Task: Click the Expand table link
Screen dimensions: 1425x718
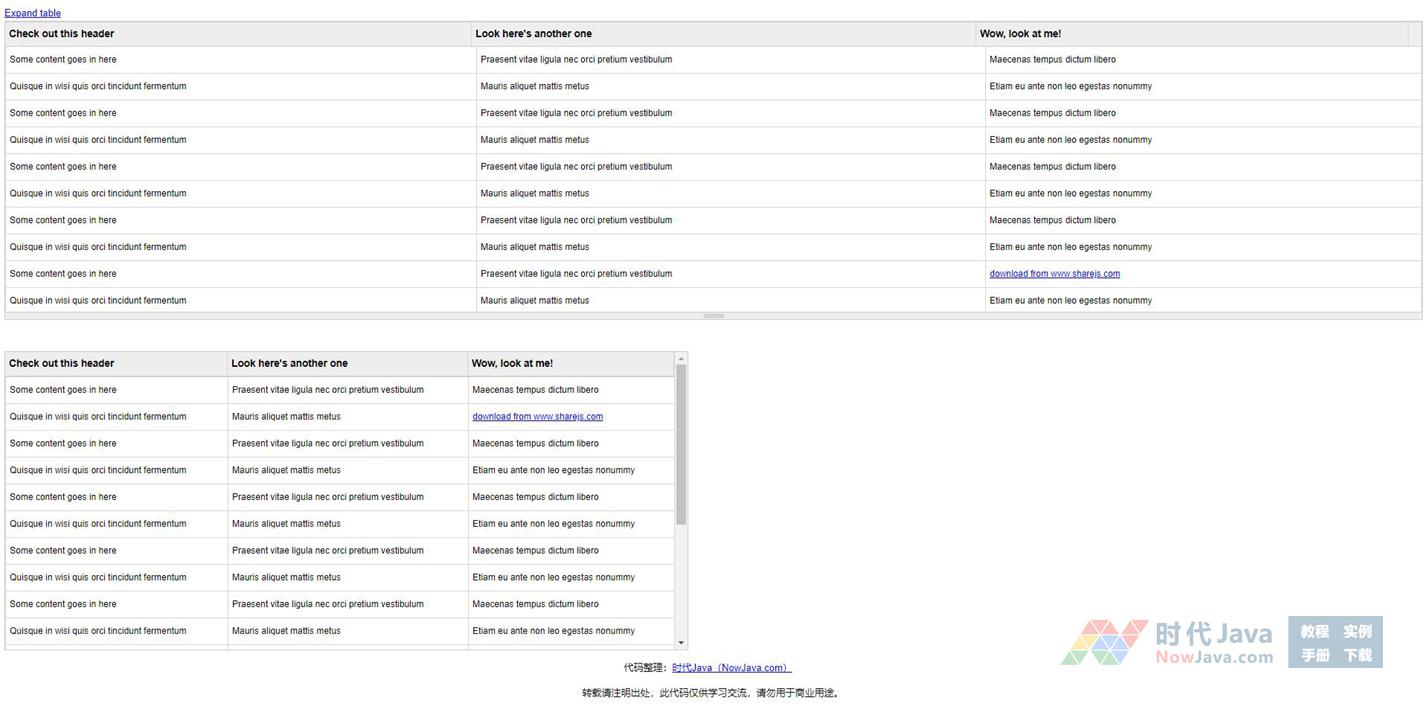Action: pyautogui.click(x=33, y=13)
